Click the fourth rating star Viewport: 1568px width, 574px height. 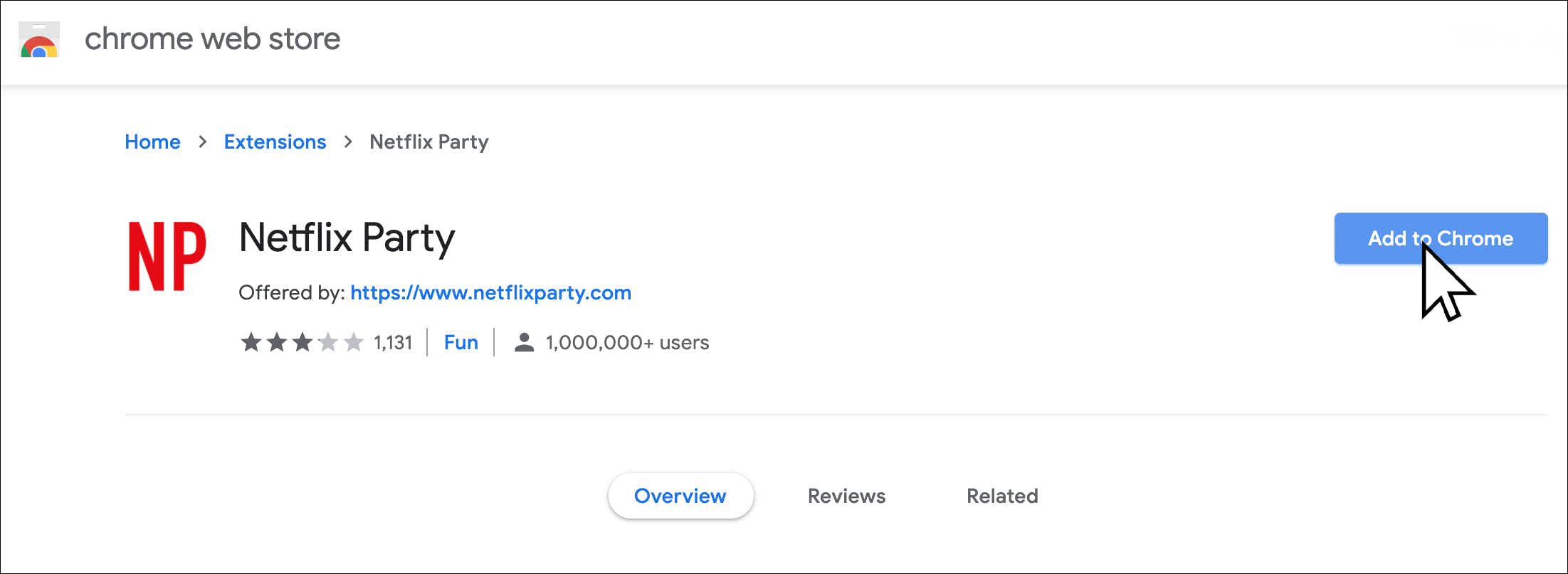[328, 342]
